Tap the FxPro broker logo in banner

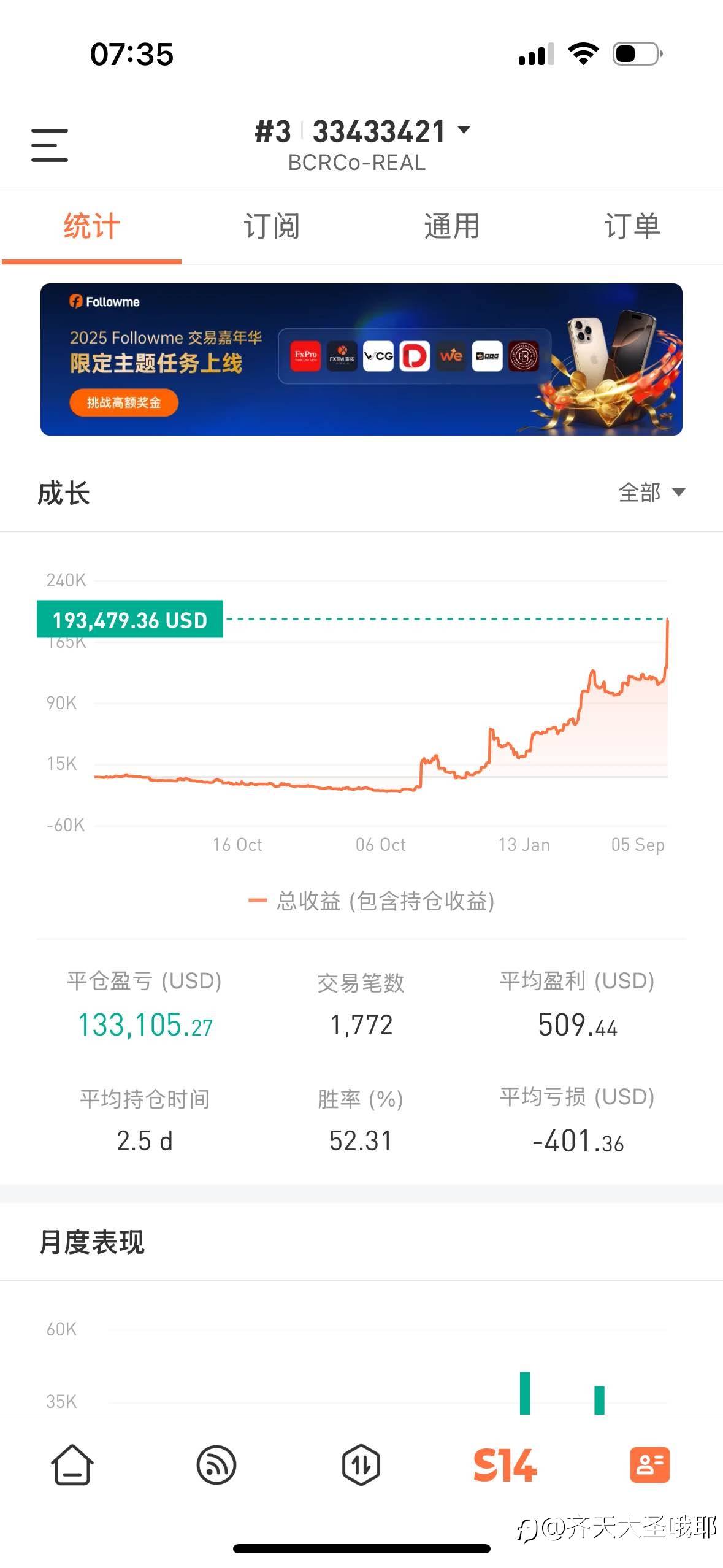(305, 356)
